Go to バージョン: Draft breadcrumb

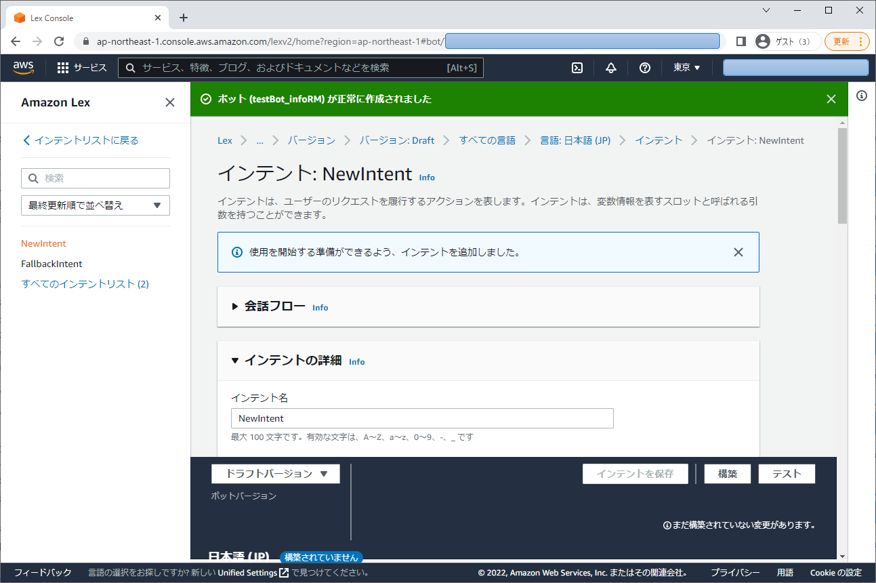tap(397, 140)
